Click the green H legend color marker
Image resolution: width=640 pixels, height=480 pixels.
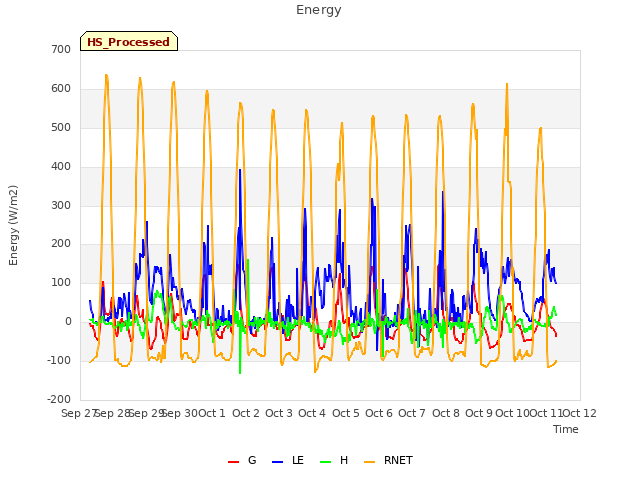tap(326, 462)
